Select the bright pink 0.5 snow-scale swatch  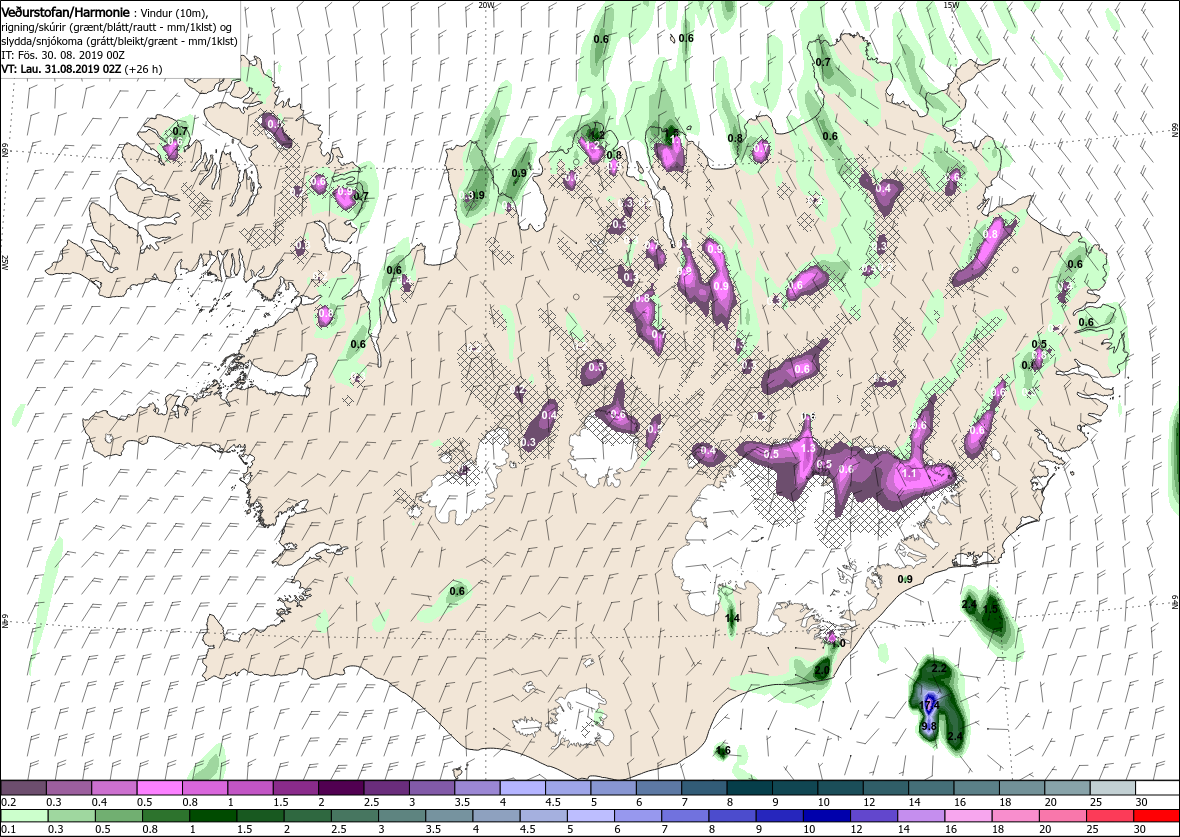[160, 787]
